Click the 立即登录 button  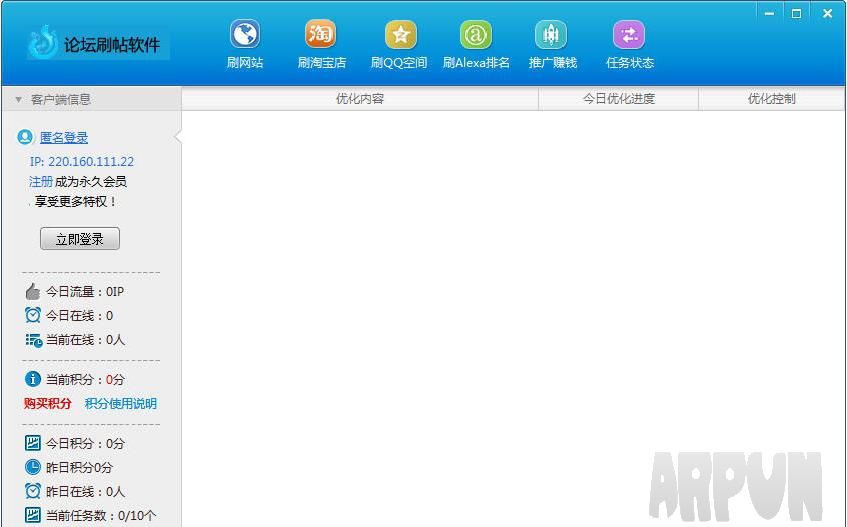pos(80,239)
